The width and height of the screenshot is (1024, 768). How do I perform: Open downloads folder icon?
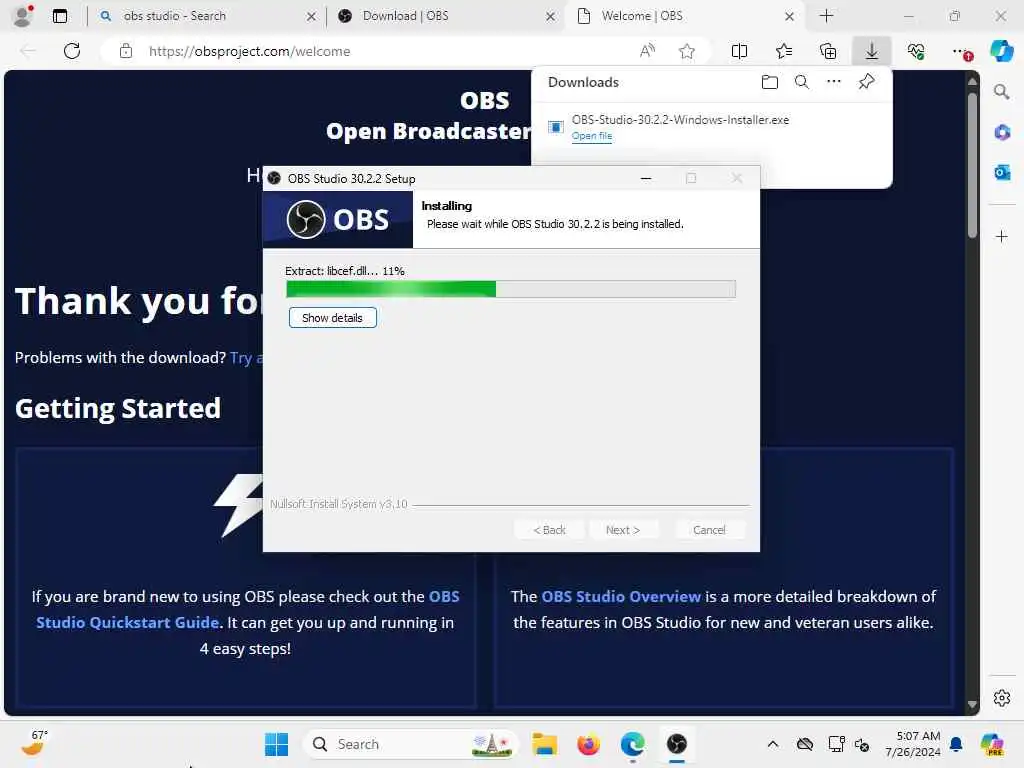click(770, 82)
